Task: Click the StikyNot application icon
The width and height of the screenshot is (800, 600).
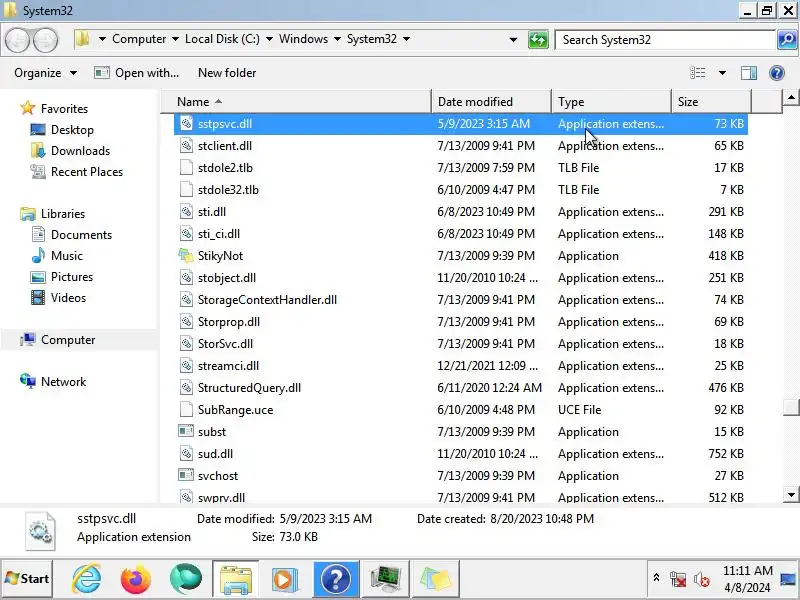Action: tap(186, 256)
